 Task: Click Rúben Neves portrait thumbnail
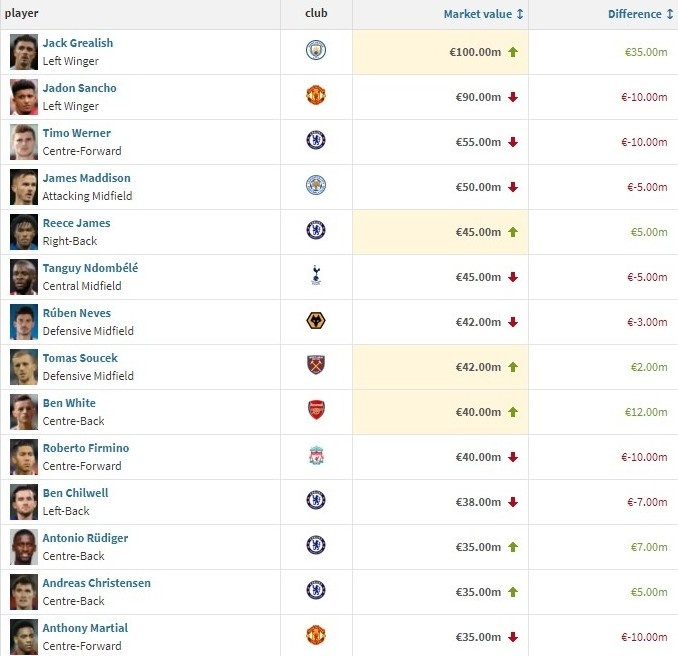point(24,322)
